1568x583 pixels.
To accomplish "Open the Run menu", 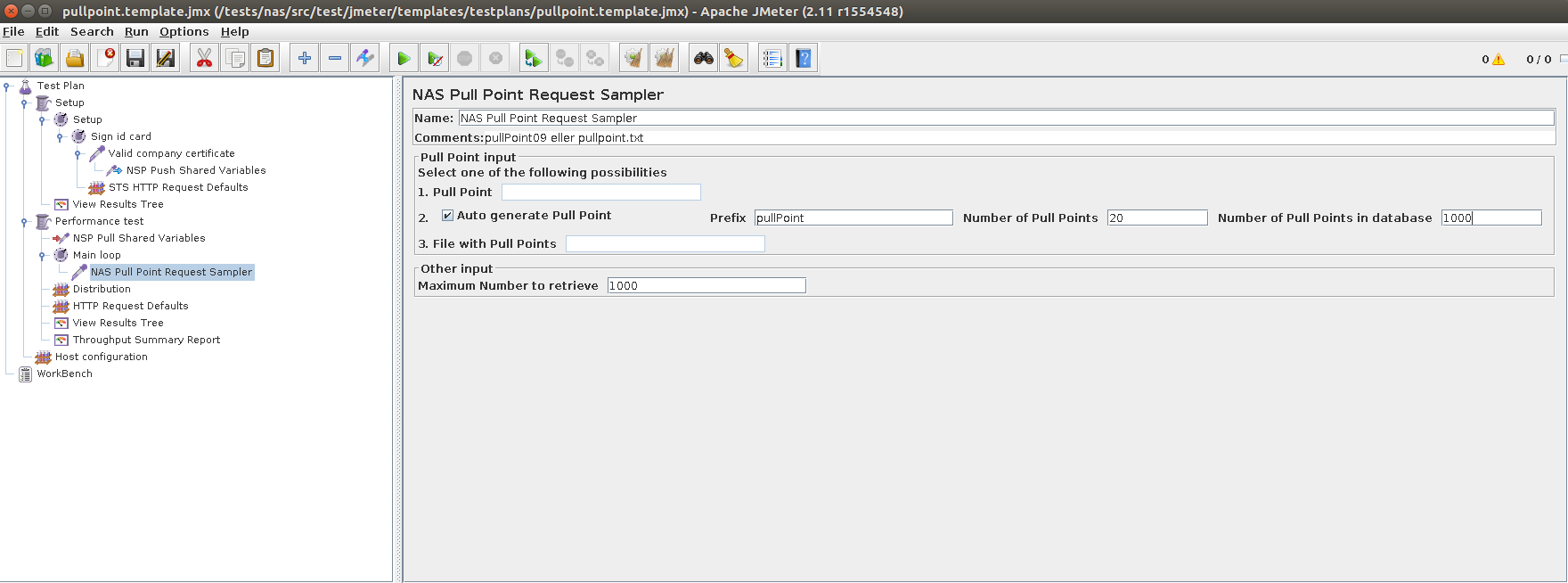I will (x=136, y=31).
